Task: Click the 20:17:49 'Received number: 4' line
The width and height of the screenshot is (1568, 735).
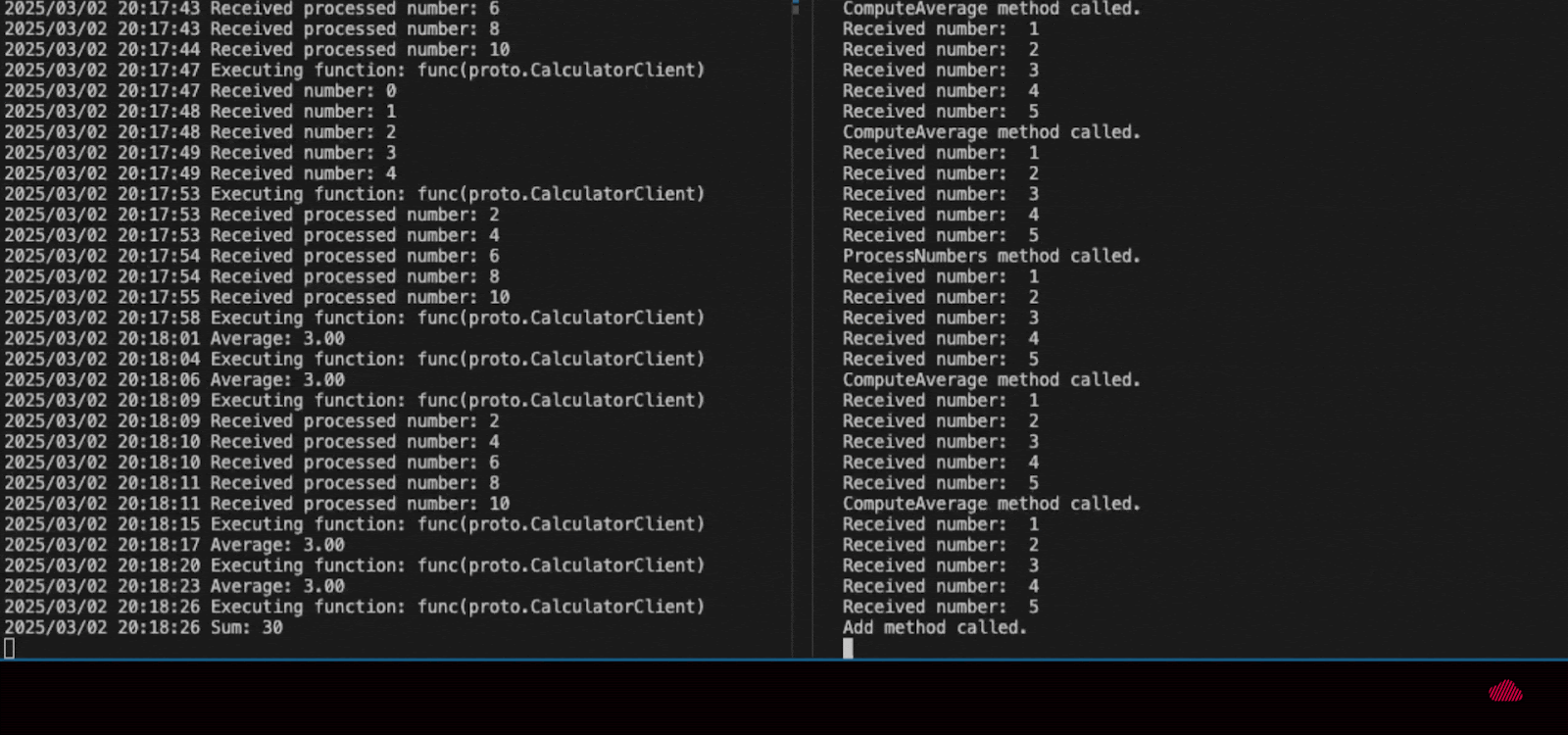Action: [200, 173]
